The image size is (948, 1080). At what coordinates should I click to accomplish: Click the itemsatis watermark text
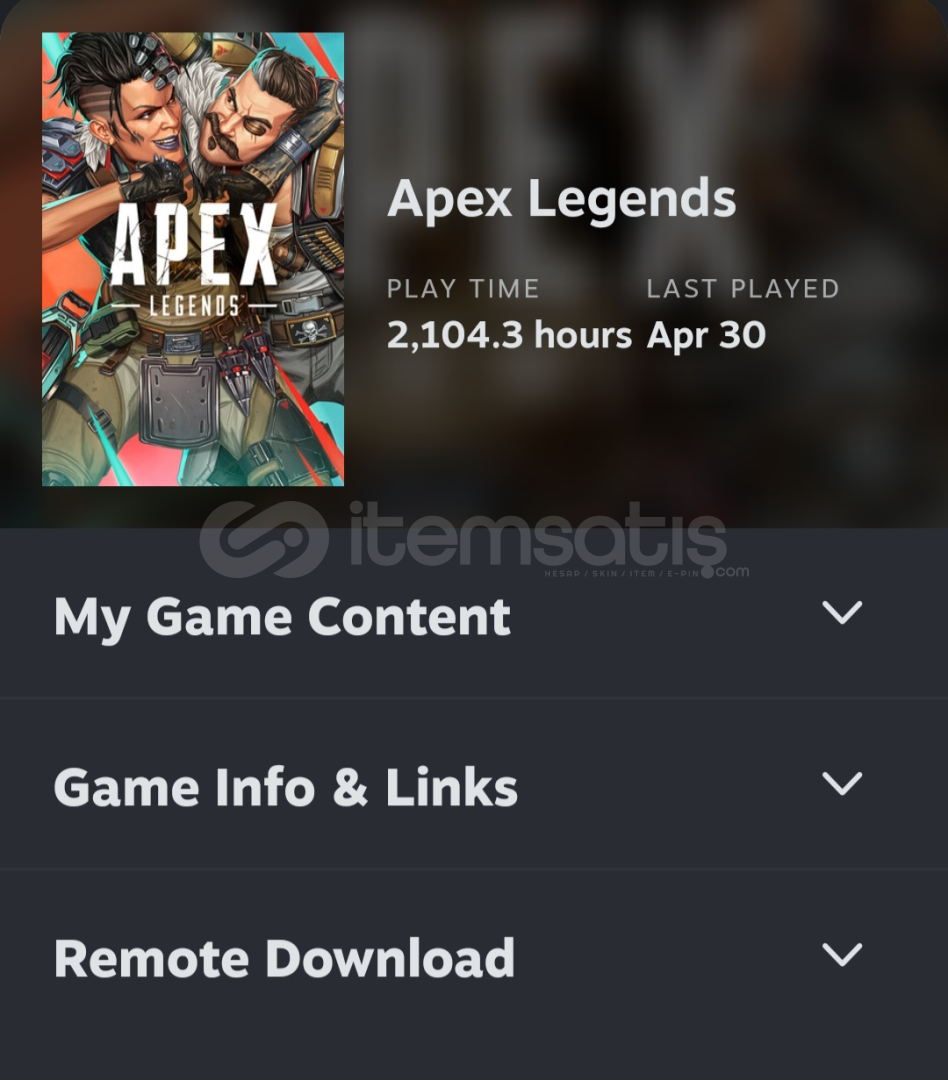coord(537,536)
